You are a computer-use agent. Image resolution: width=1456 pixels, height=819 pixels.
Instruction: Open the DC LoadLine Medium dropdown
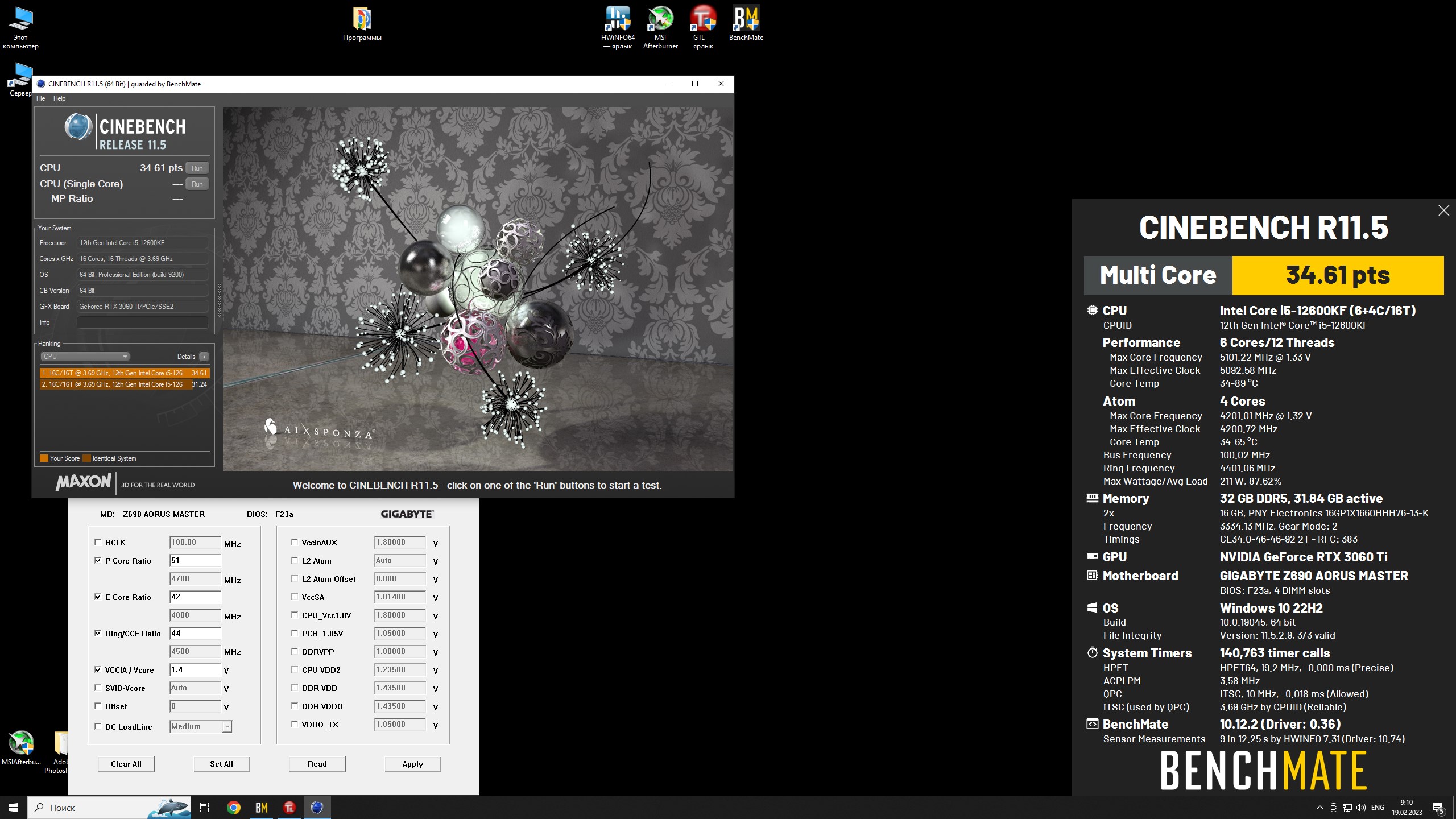point(201,726)
